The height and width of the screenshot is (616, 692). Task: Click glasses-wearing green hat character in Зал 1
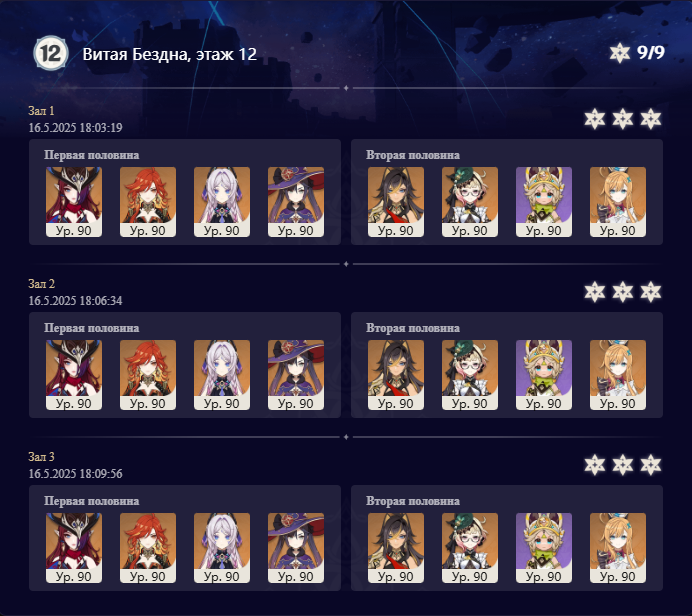point(470,202)
